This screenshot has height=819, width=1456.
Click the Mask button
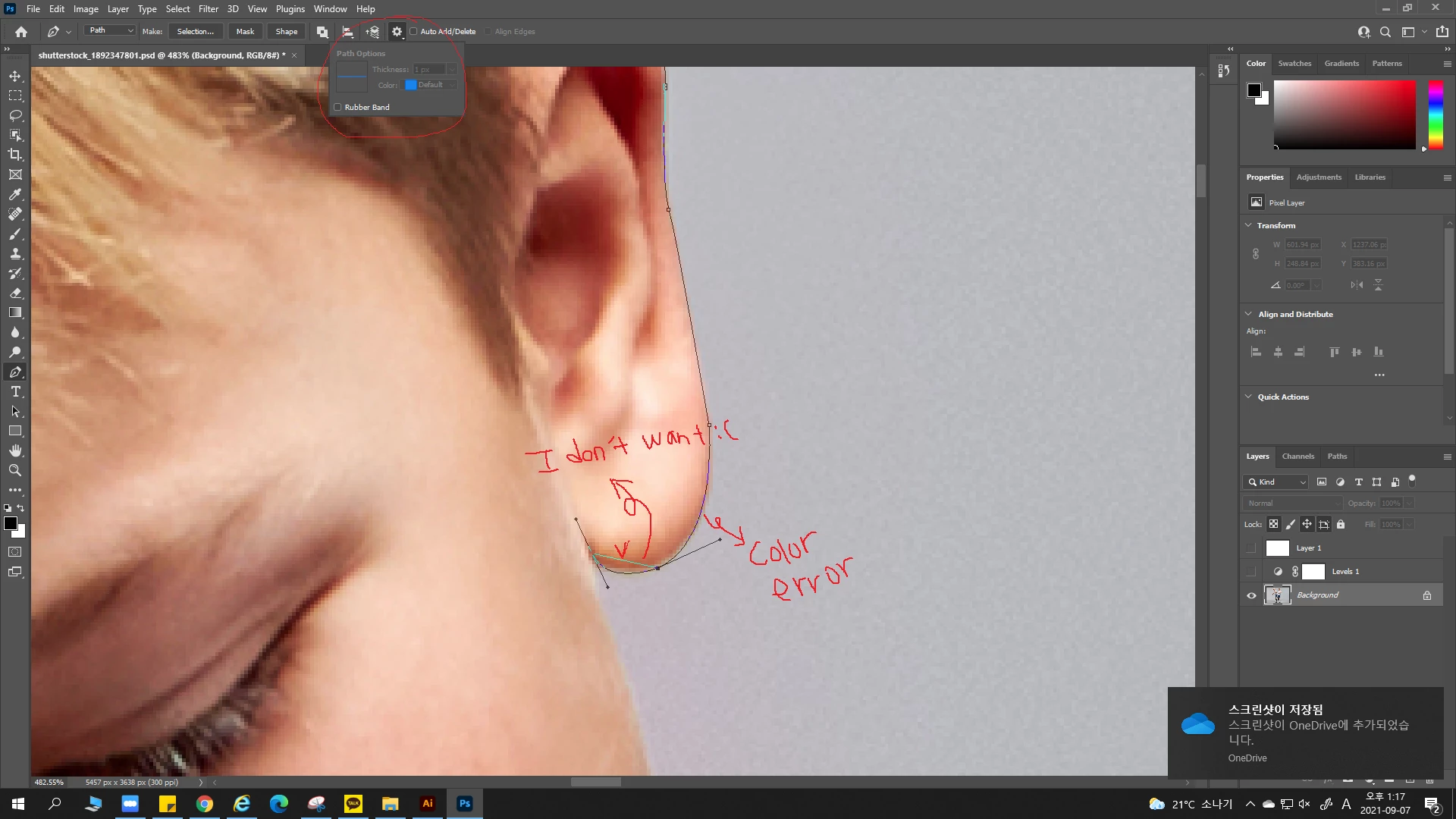coord(245,32)
